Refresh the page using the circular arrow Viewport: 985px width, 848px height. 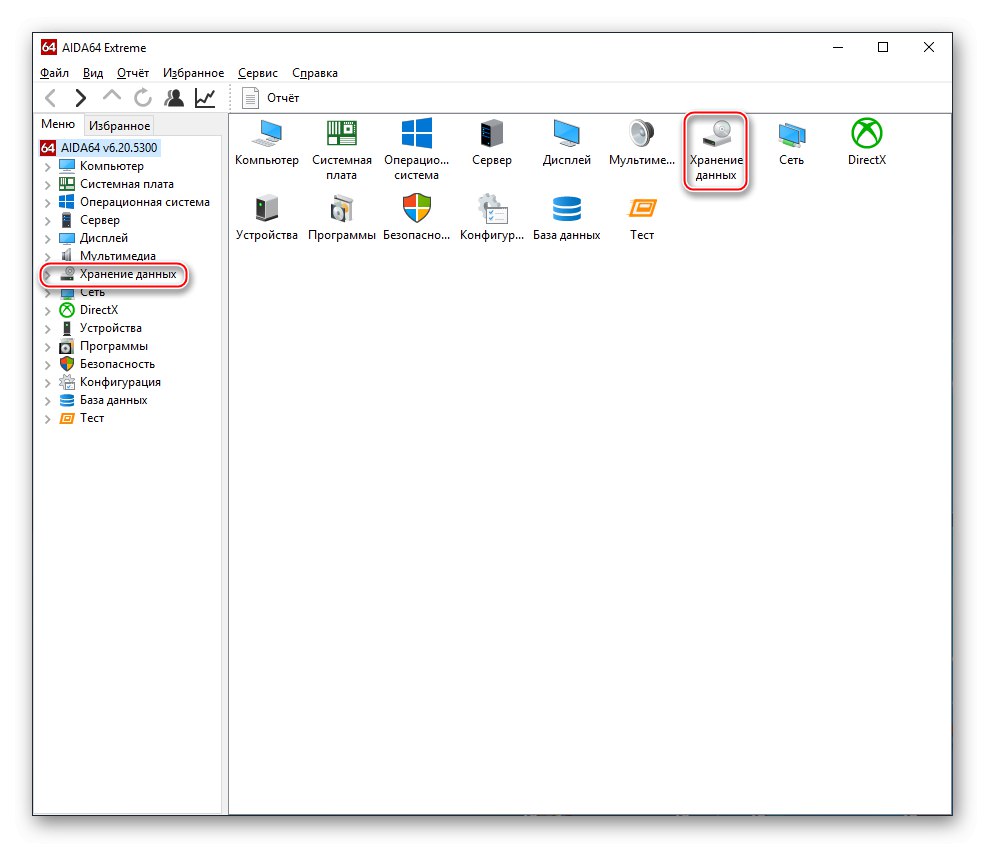pos(143,98)
